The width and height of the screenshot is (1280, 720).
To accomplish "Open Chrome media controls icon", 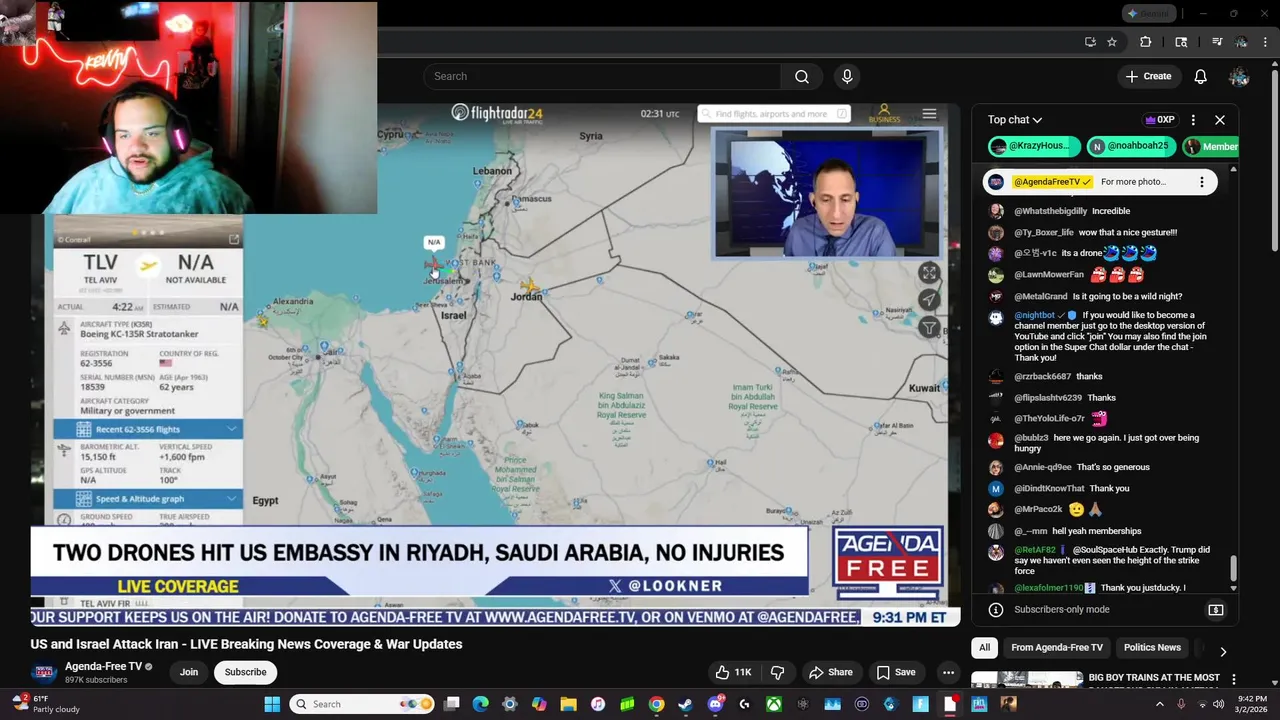I will tap(1217, 42).
